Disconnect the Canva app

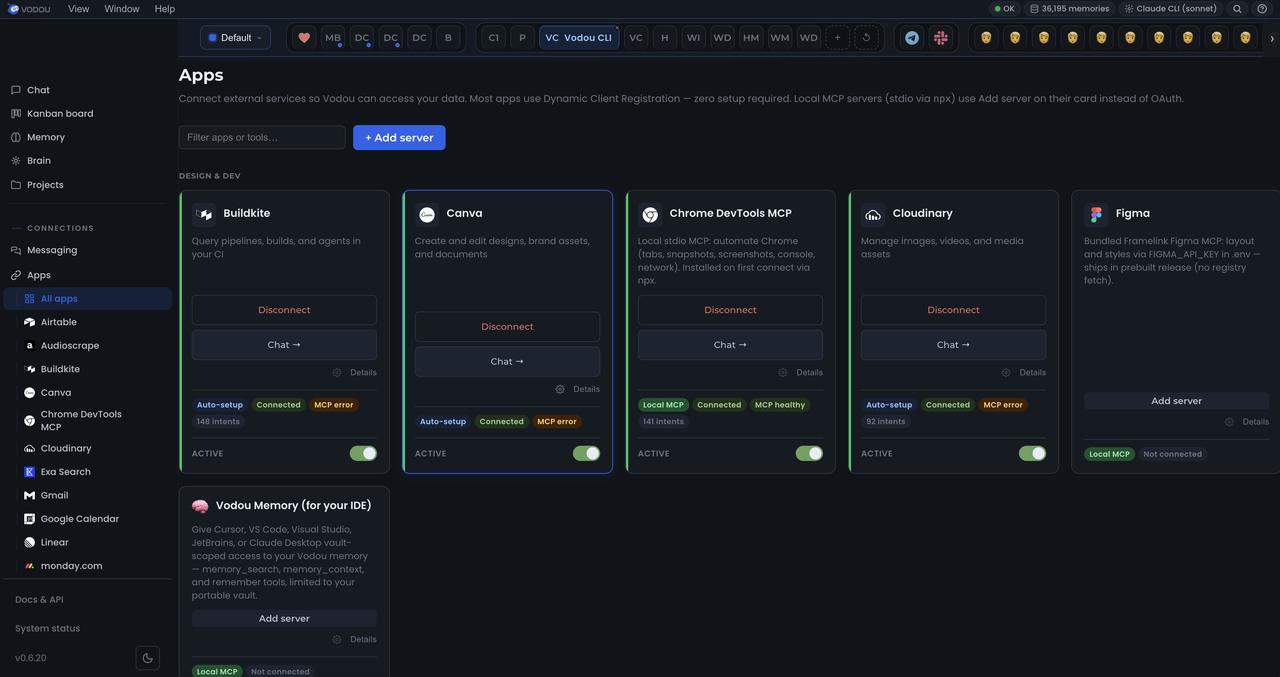pos(507,327)
